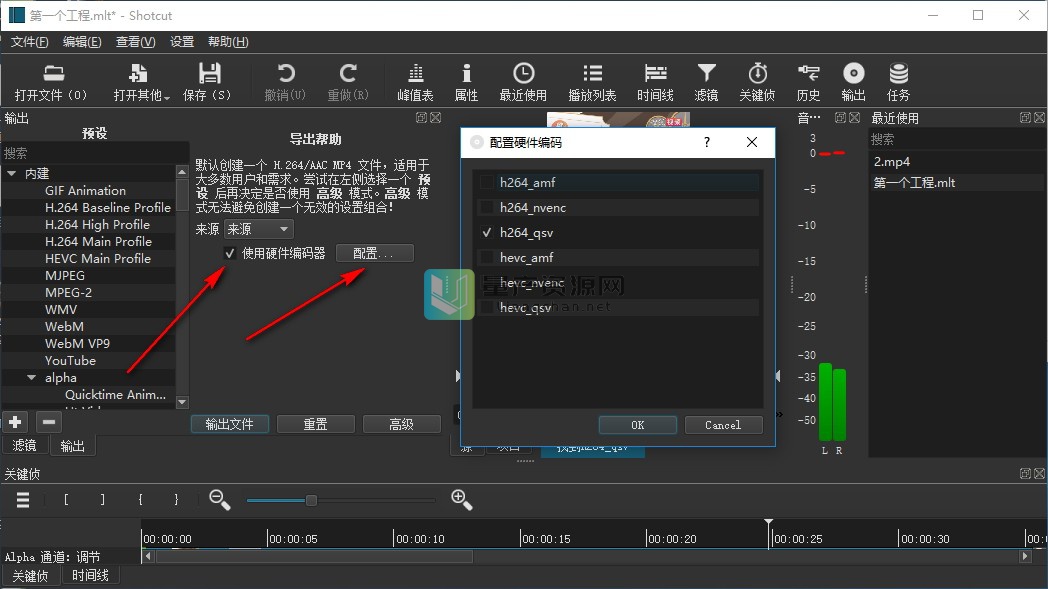Check the hevc_amf encoder option
Image resolution: width=1048 pixels, height=589 pixels.
(487, 257)
